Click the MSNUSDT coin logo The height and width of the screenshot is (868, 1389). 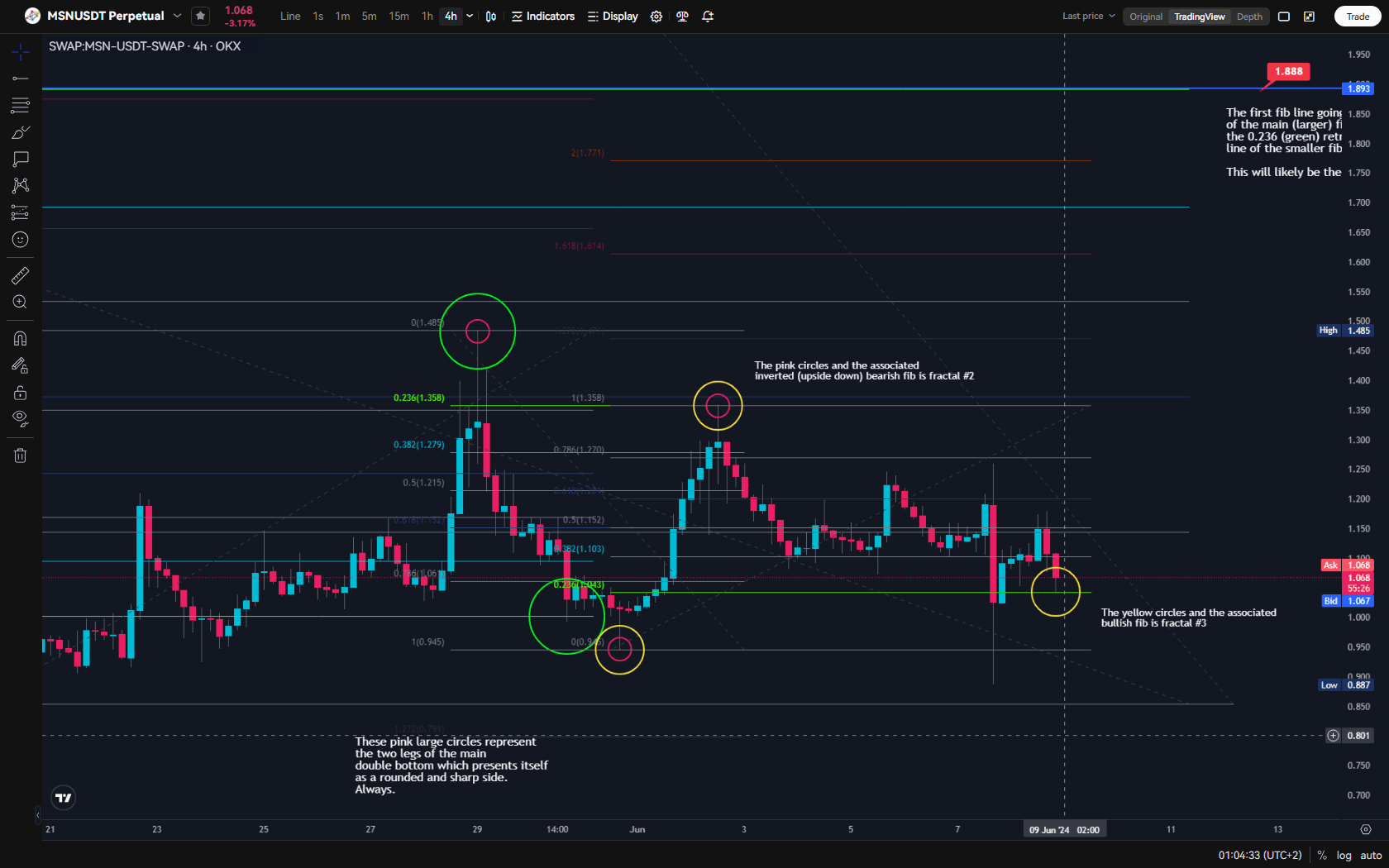(32, 16)
